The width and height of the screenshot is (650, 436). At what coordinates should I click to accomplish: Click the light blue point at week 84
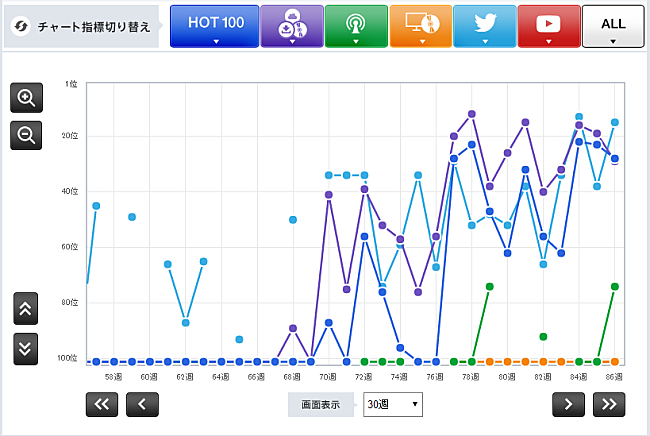579,117
